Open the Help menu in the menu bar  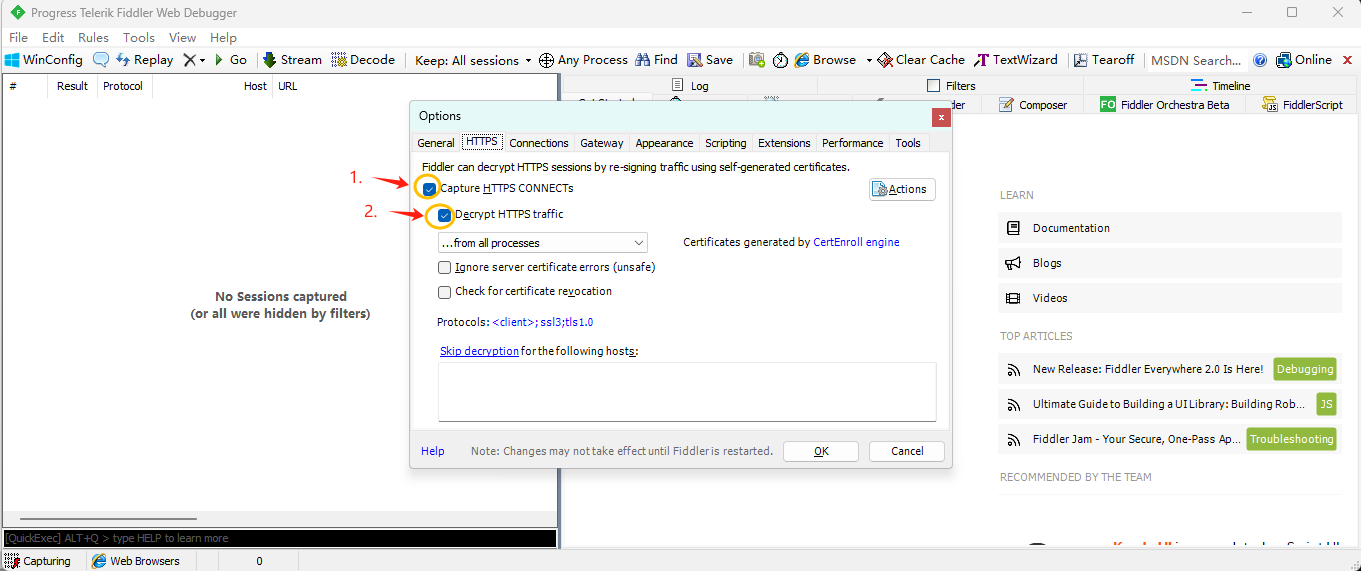coord(223,37)
